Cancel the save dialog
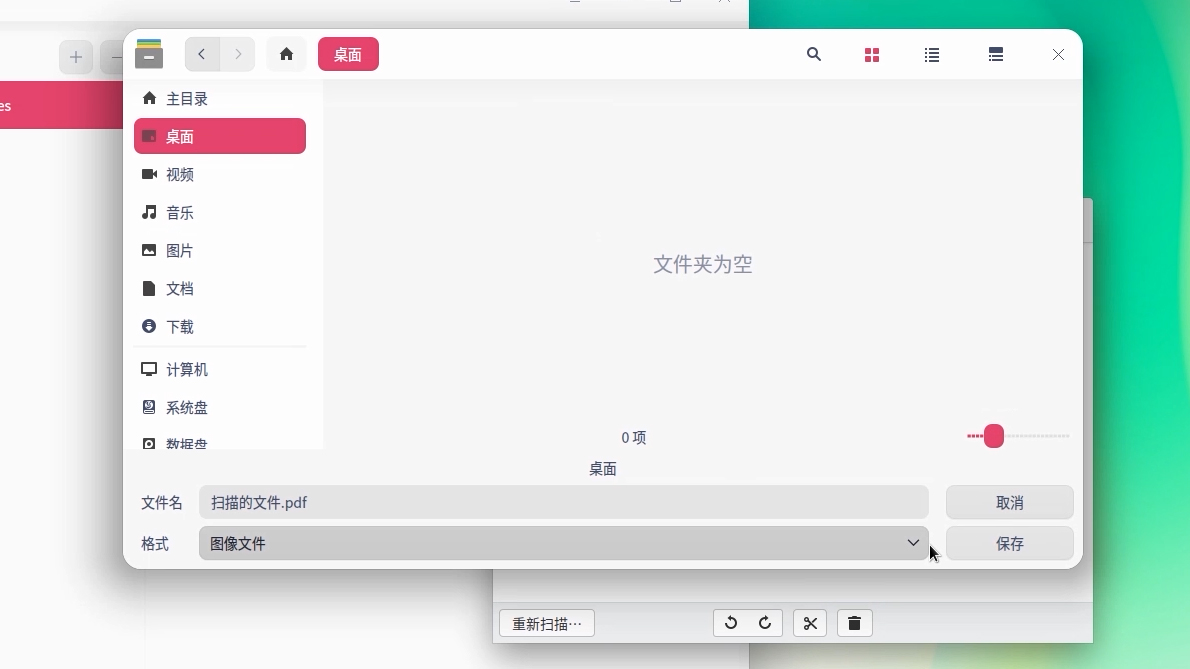Viewport: 1190px width, 669px height. [x=1010, y=502]
